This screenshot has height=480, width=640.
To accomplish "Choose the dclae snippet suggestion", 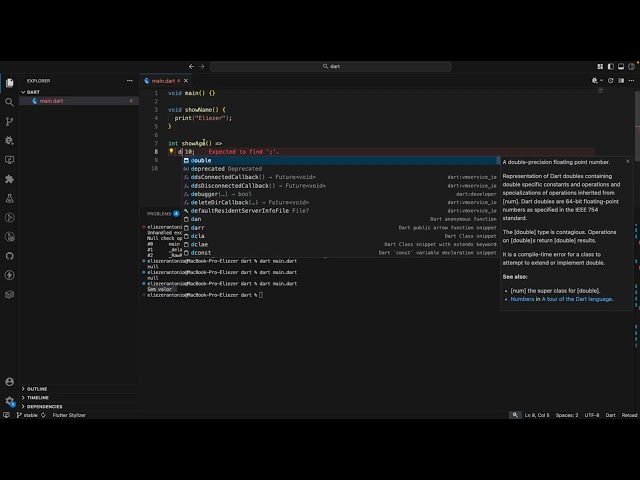I will (x=340, y=244).
